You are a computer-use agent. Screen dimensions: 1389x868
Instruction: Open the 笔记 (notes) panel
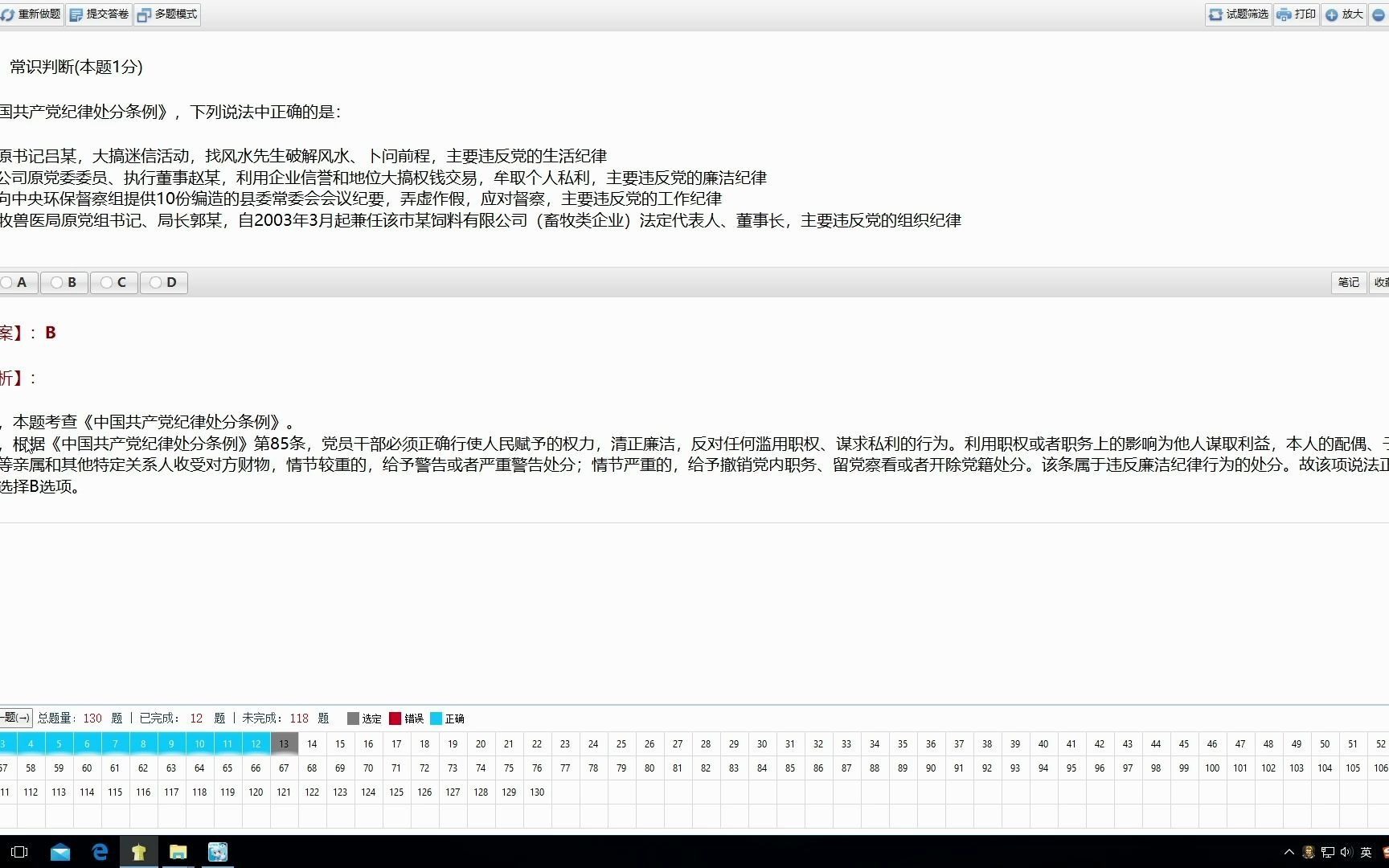1348,282
